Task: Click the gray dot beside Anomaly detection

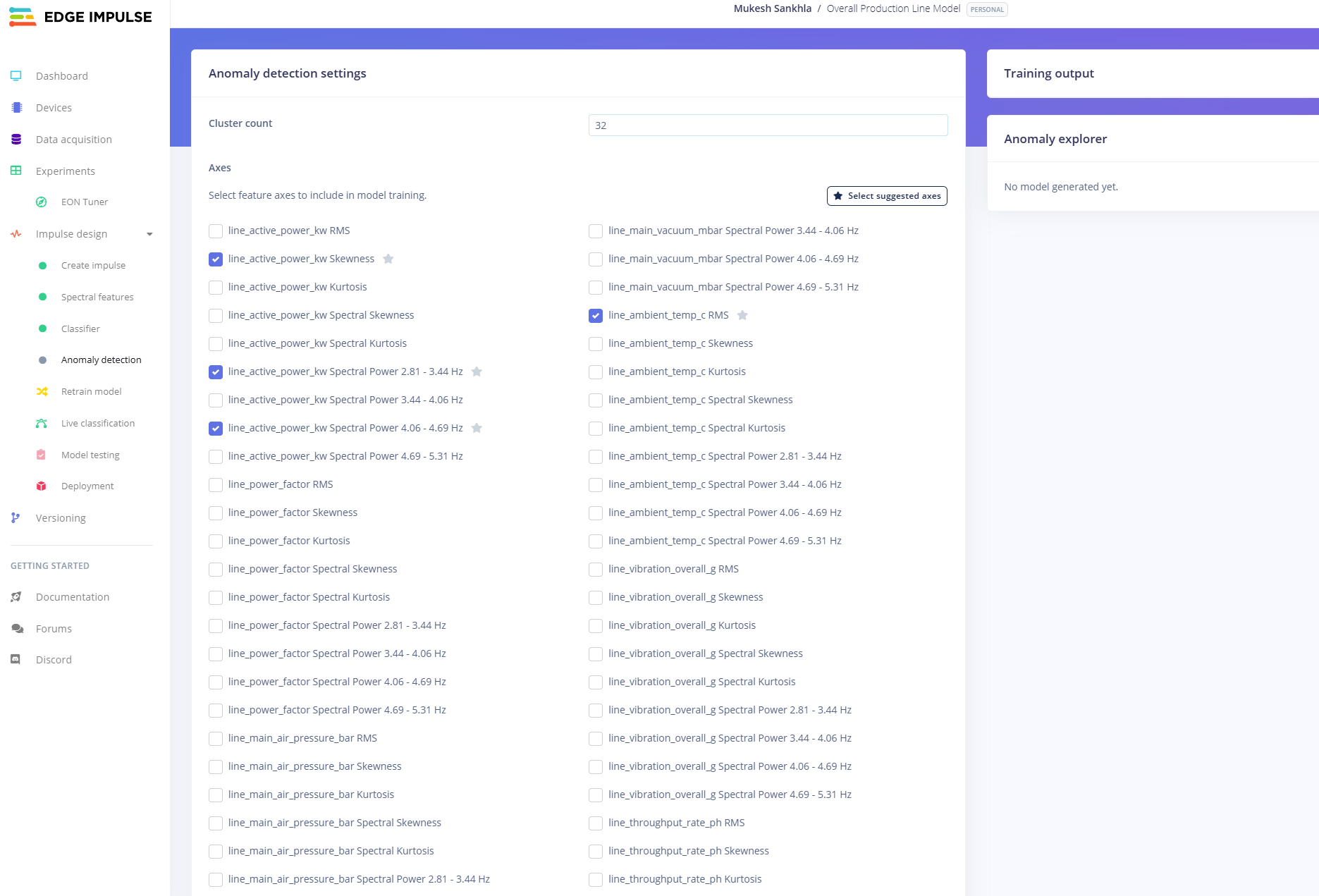Action: (42, 360)
